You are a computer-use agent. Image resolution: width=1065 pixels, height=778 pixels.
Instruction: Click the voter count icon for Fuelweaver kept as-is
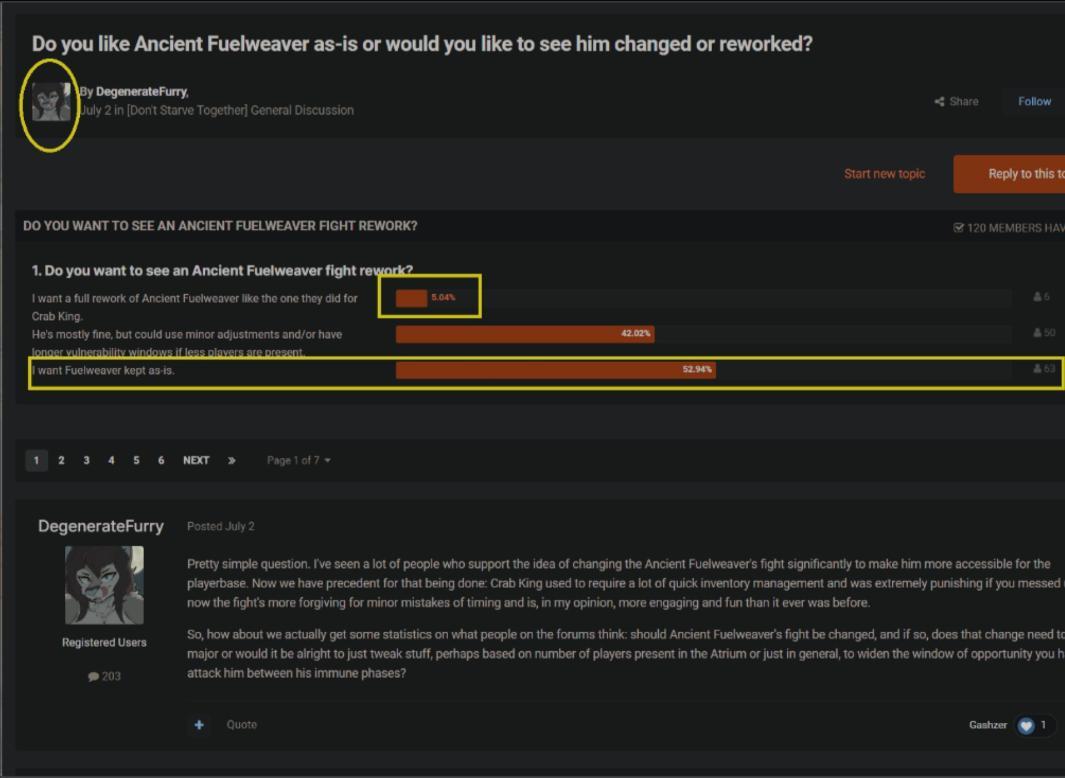coord(1037,369)
